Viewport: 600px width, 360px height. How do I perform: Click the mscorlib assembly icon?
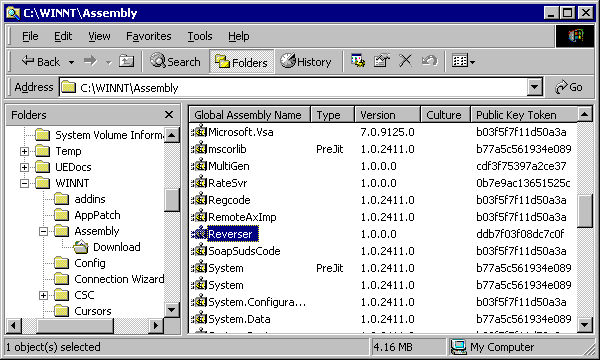tap(199, 149)
